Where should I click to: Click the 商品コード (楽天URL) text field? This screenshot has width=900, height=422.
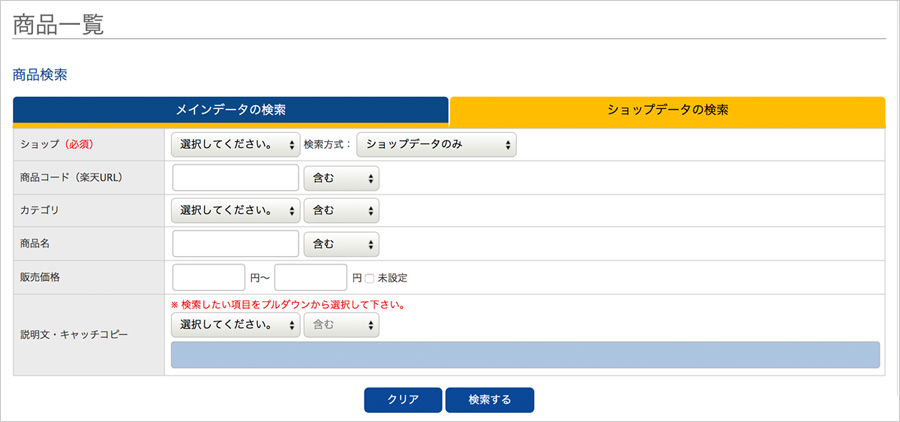(x=235, y=178)
